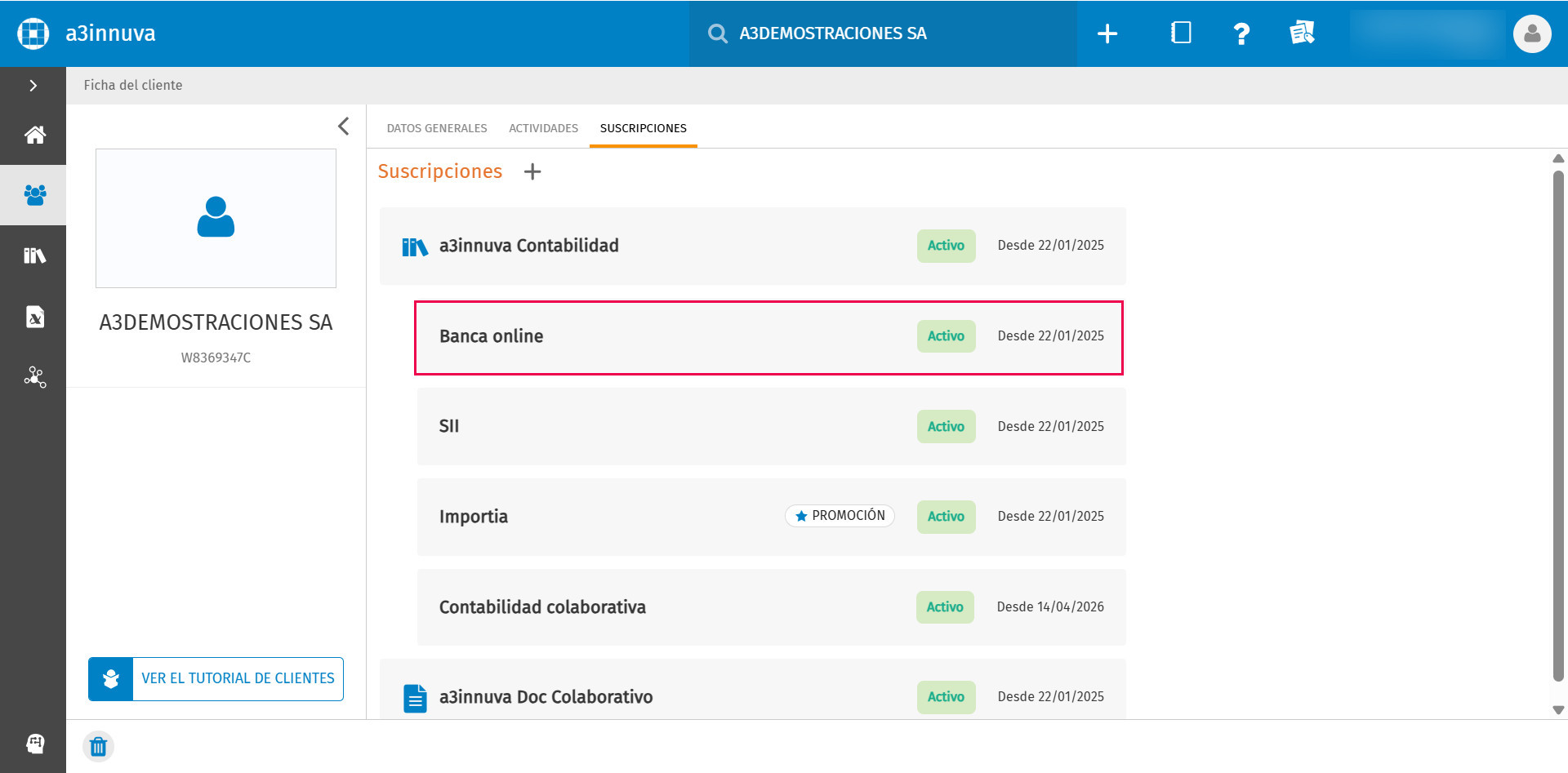Click the PROMOCIÓN badge on Importia
The height and width of the screenshot is (773, 1568).
(x=840, y=516)
